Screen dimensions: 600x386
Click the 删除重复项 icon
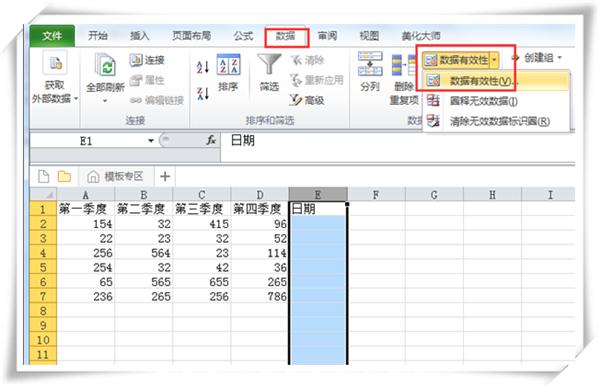[x=404, y=65]
